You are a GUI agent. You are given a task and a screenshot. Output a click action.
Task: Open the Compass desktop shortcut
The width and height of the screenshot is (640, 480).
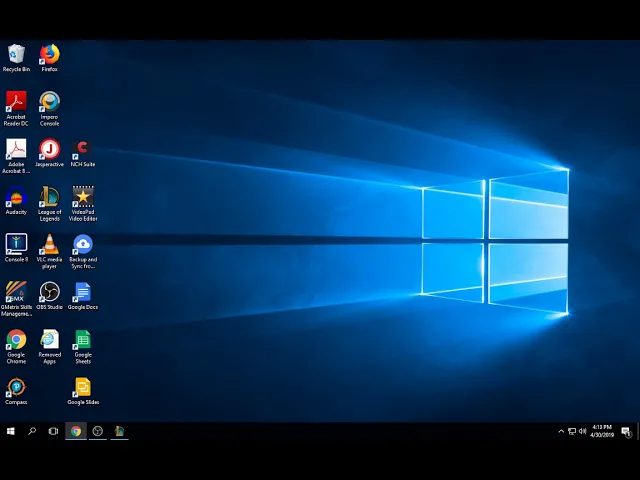pos(16,391)
